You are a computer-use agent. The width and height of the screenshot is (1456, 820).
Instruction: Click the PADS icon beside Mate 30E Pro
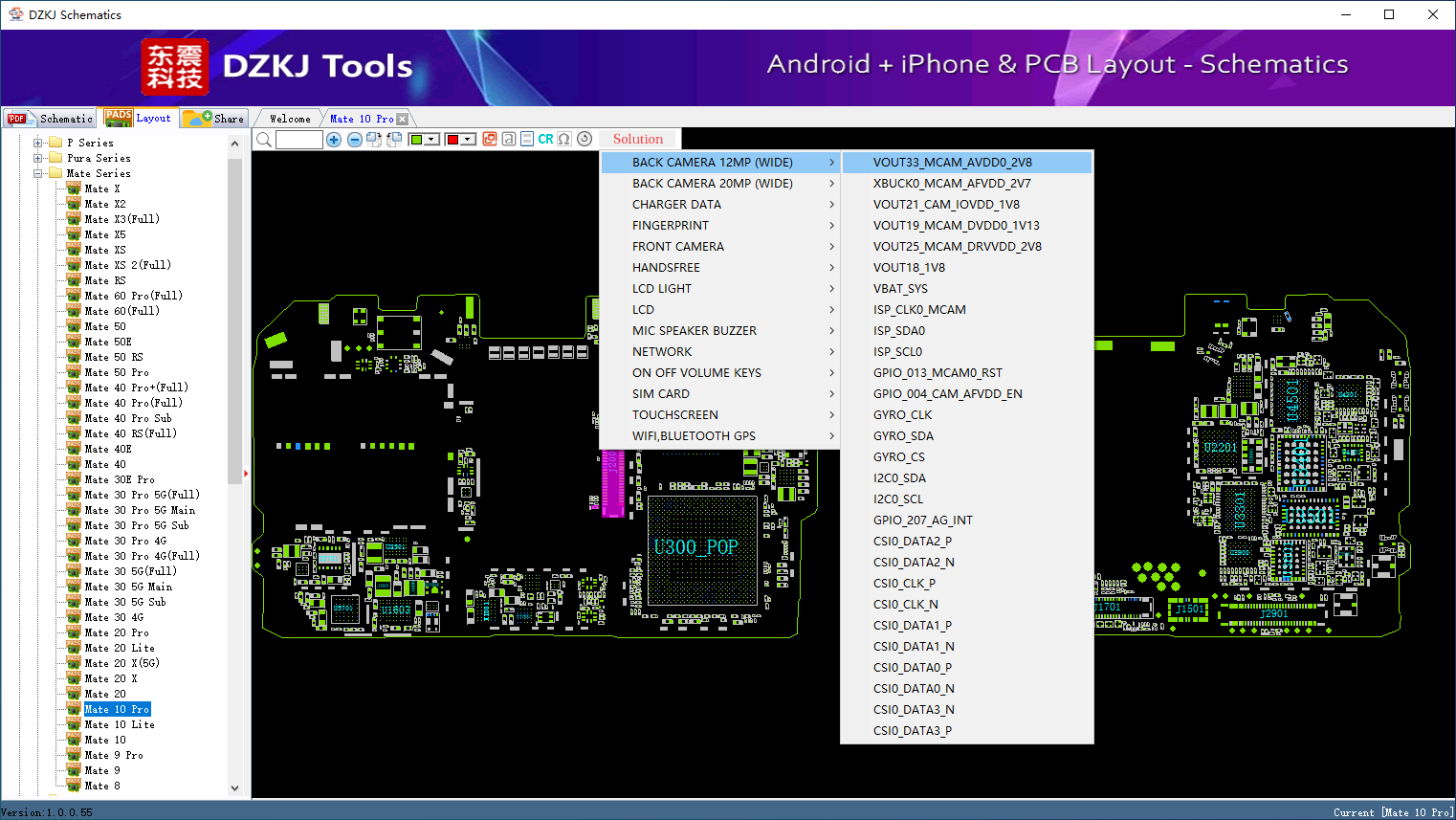pos(74,479)
